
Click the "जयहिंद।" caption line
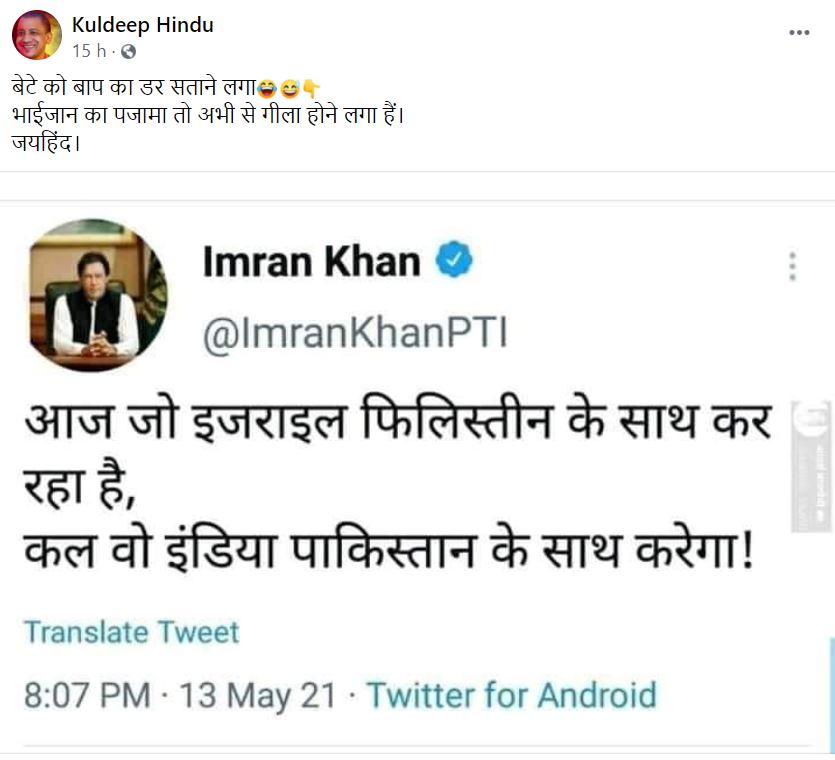tap(47, 140)
